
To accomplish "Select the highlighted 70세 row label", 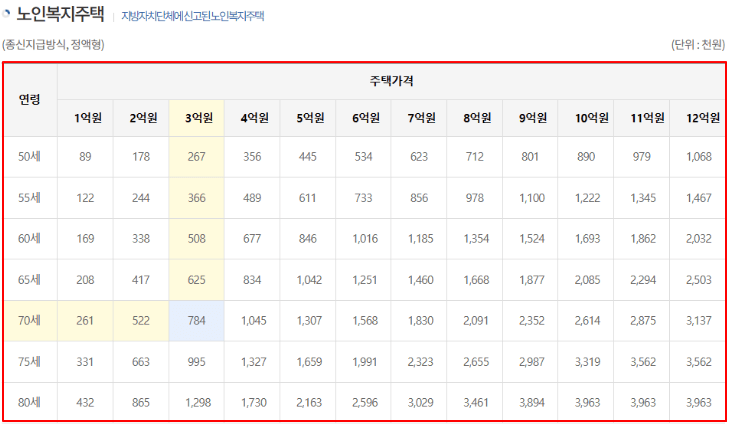I will 30,321.
